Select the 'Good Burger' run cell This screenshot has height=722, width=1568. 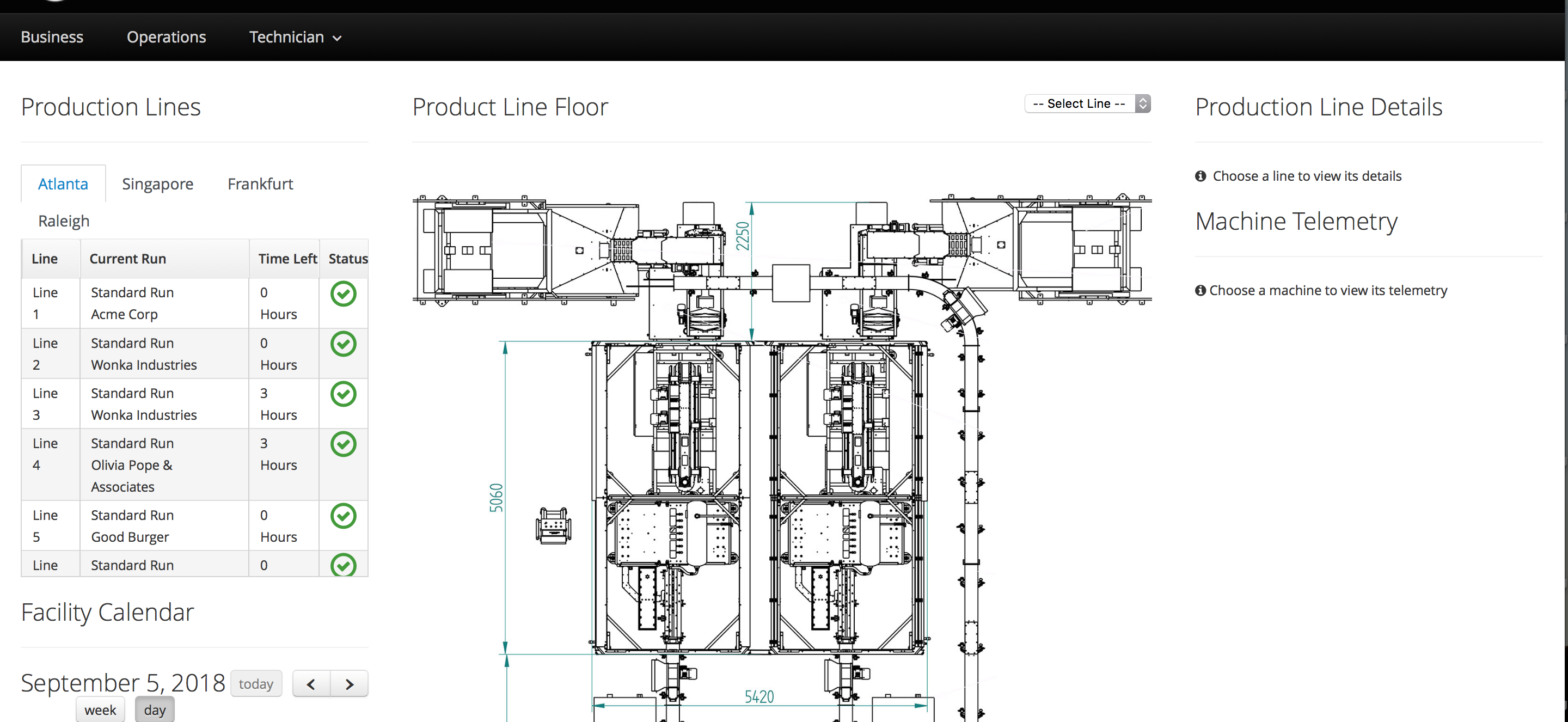pos(164,525)
